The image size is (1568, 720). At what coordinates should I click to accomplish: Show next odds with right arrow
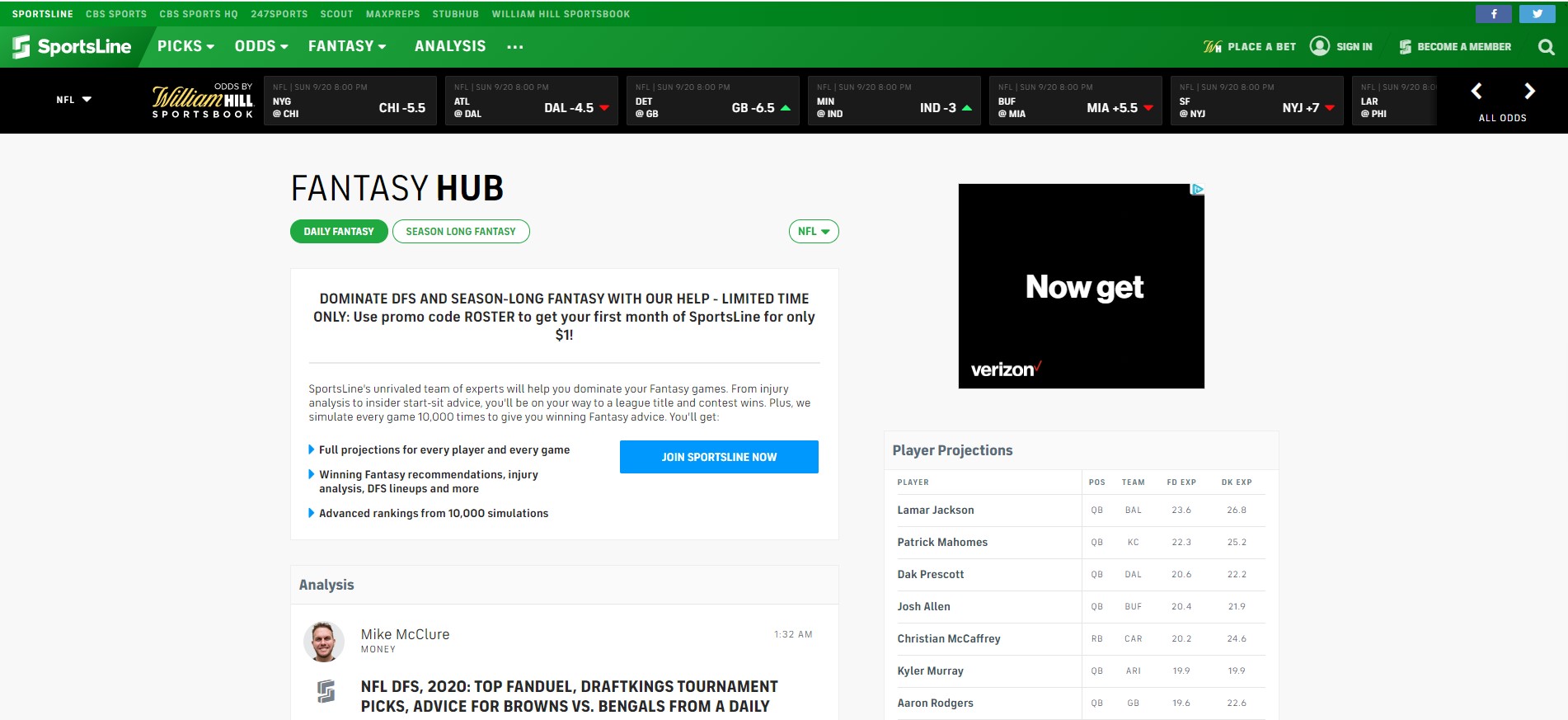tap(1529, 91)
